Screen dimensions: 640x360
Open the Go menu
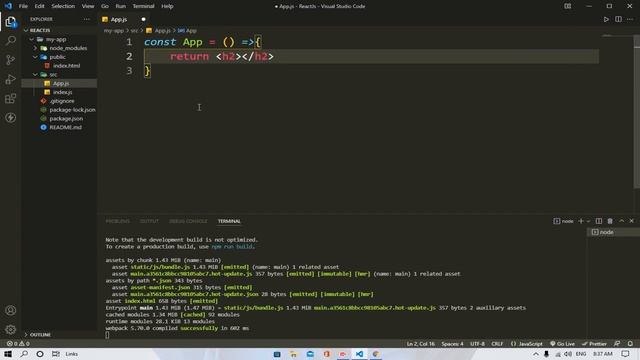click(105, 6)
